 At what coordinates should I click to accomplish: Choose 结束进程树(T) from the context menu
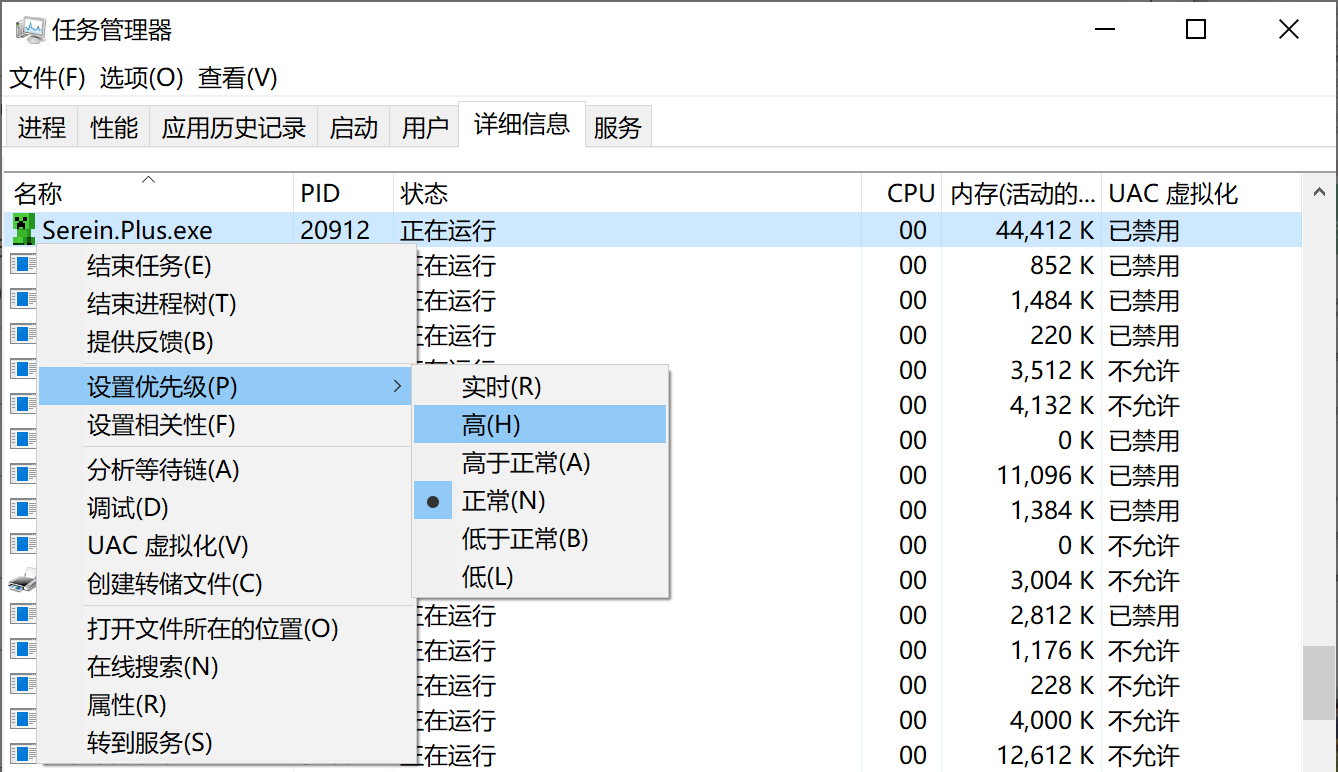pos(226,304)
